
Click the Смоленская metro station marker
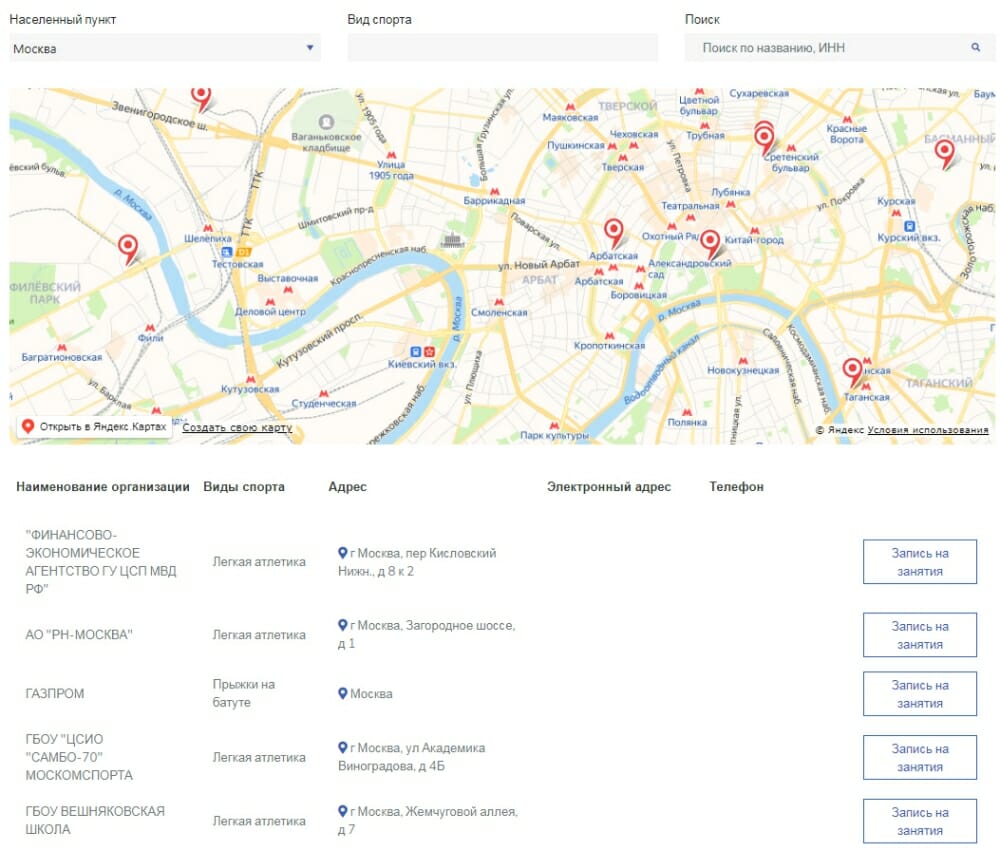pyautogui.click(x=499, y=302)
